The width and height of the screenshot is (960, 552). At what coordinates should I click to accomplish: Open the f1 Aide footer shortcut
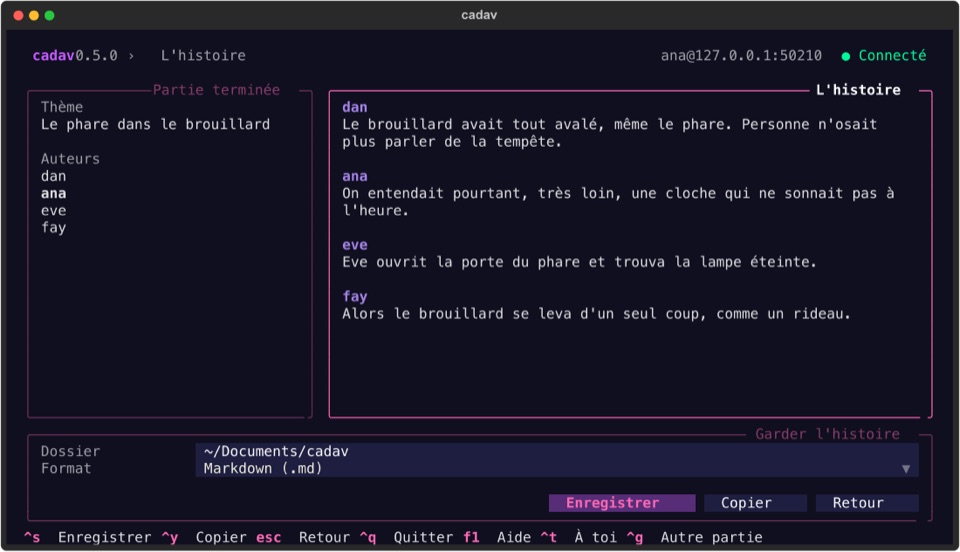pyautogui.click(x=497, y=537)
